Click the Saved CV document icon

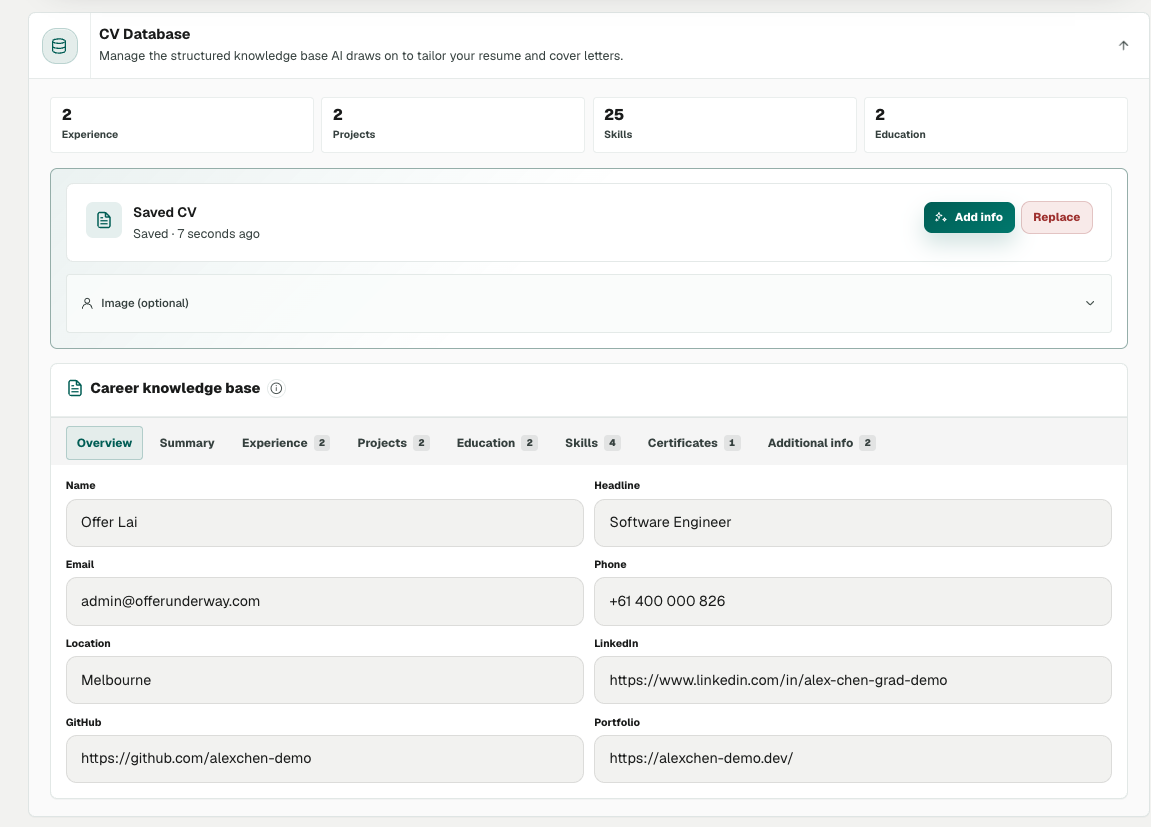click(x=104, y=220)
